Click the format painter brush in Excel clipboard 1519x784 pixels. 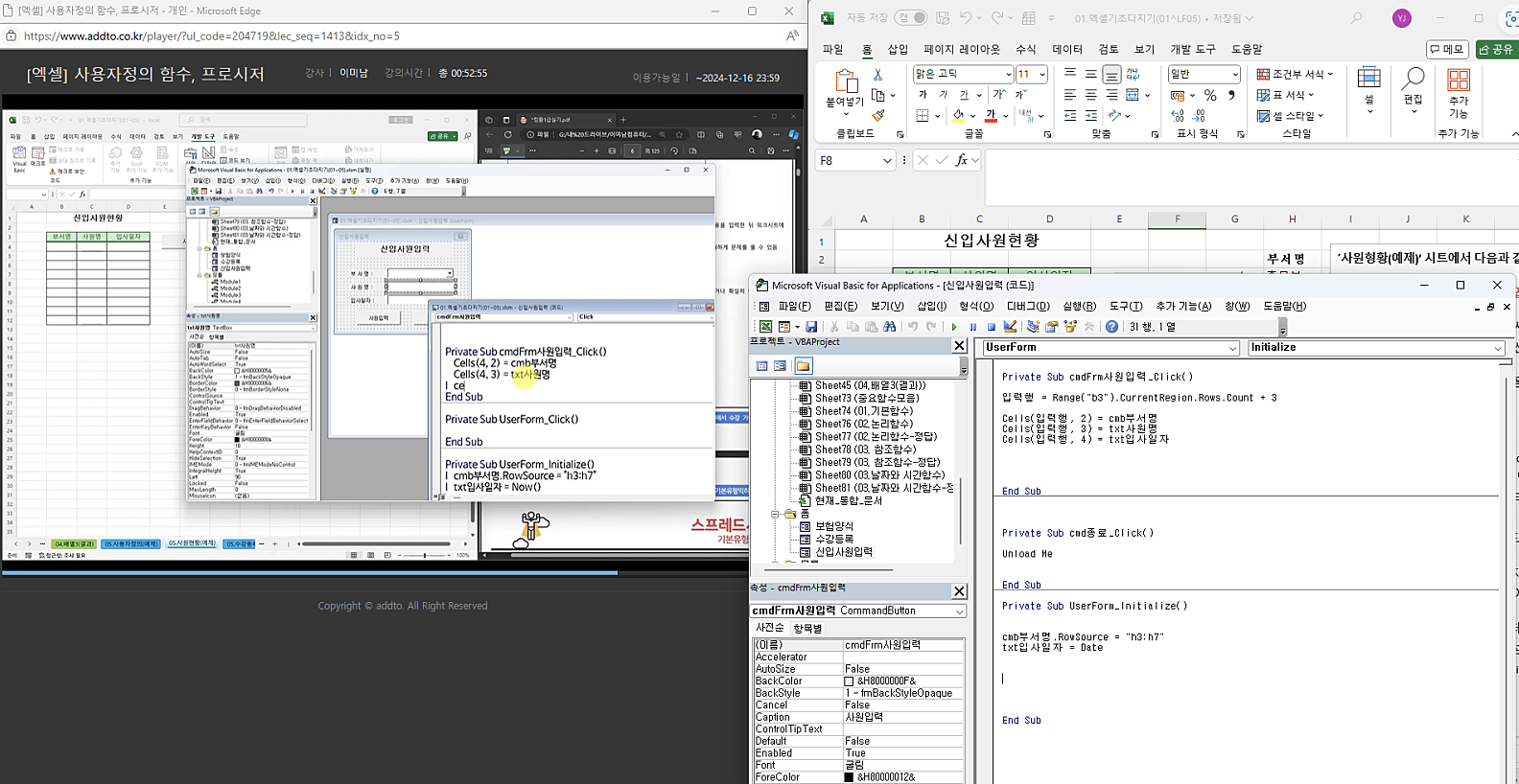[877, 116]
